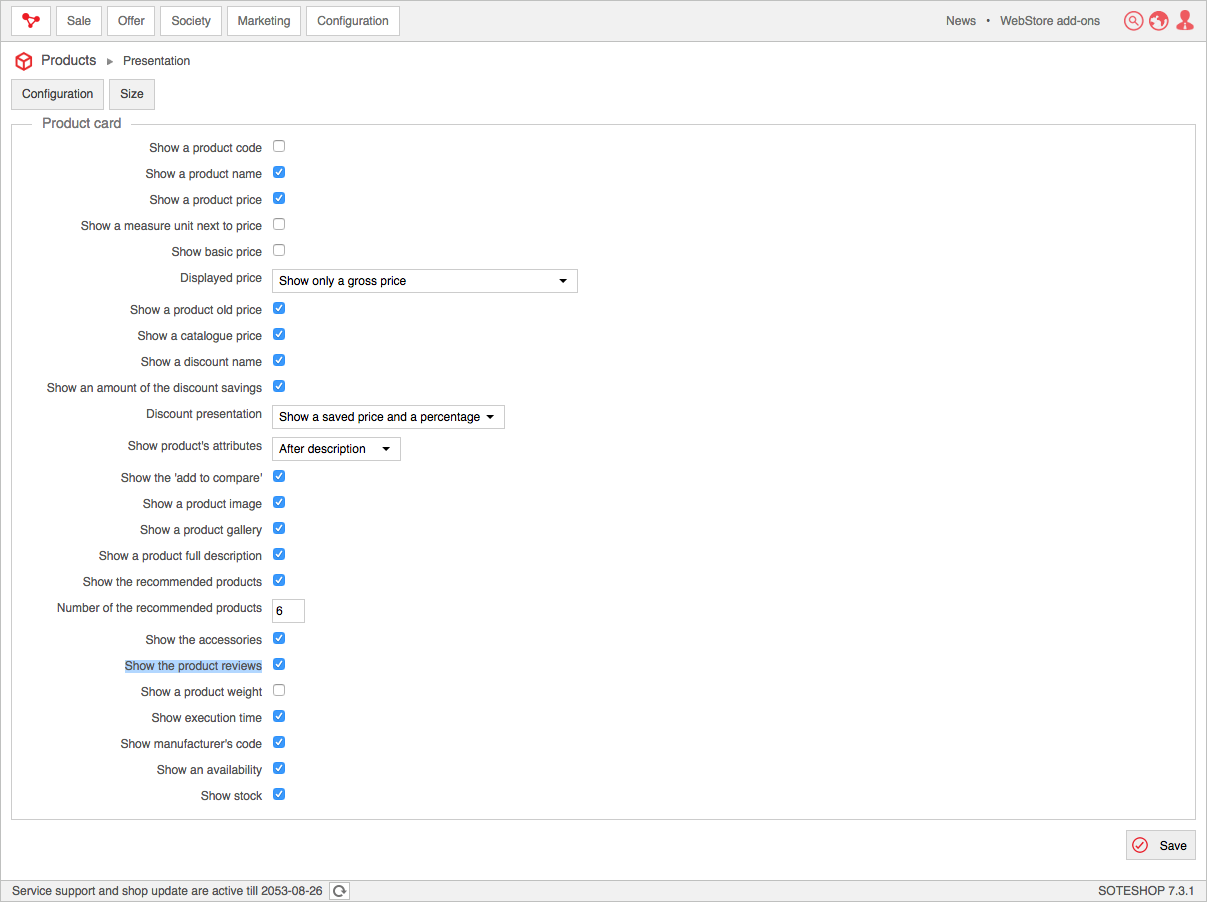Switch to the Size tab
The height and width of the screenshot is (902, 1207).
pyautogui.click(x=132, y=94)
